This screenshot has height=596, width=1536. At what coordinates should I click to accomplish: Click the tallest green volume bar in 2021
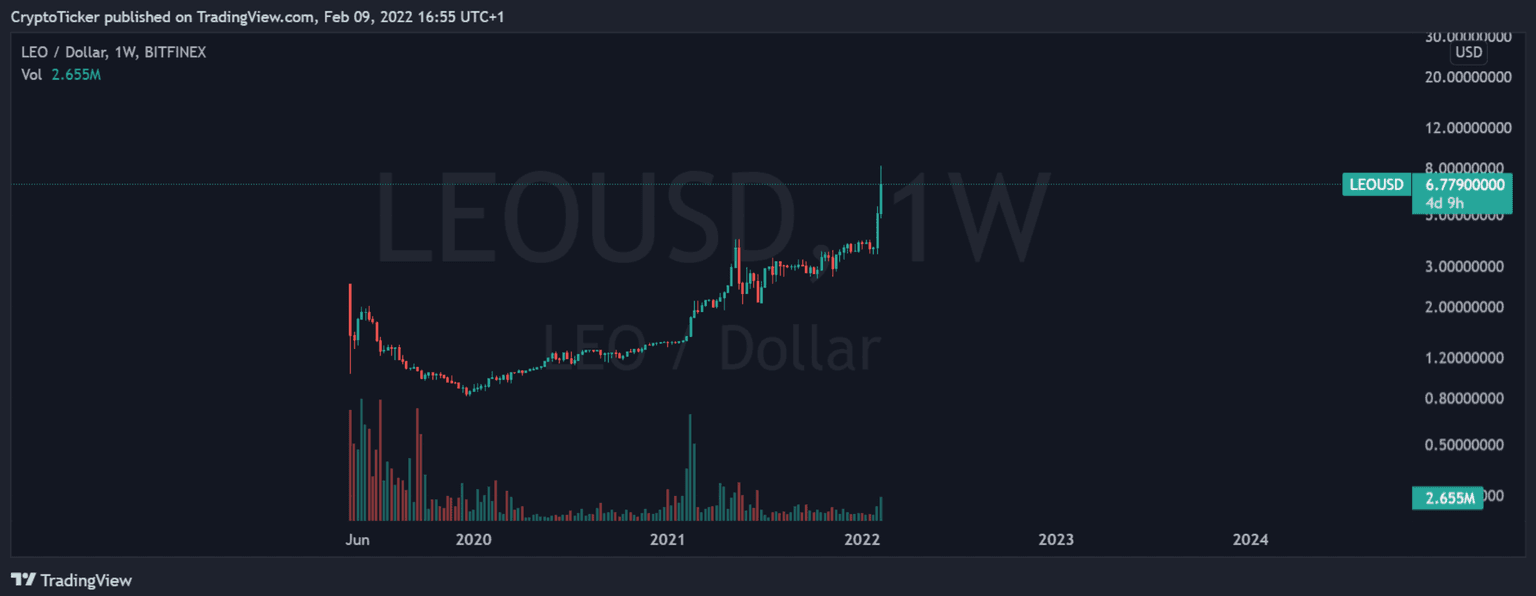tap(690, 468)
